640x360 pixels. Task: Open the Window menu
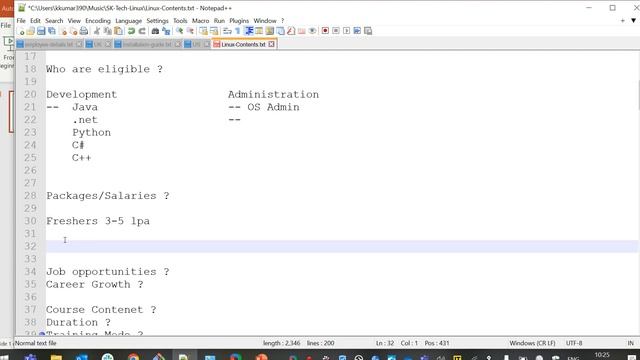[x=265, y=21]
